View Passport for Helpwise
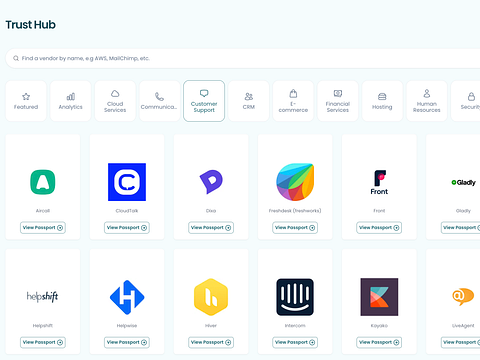This screenshot has height=360, width=480. 127,342
